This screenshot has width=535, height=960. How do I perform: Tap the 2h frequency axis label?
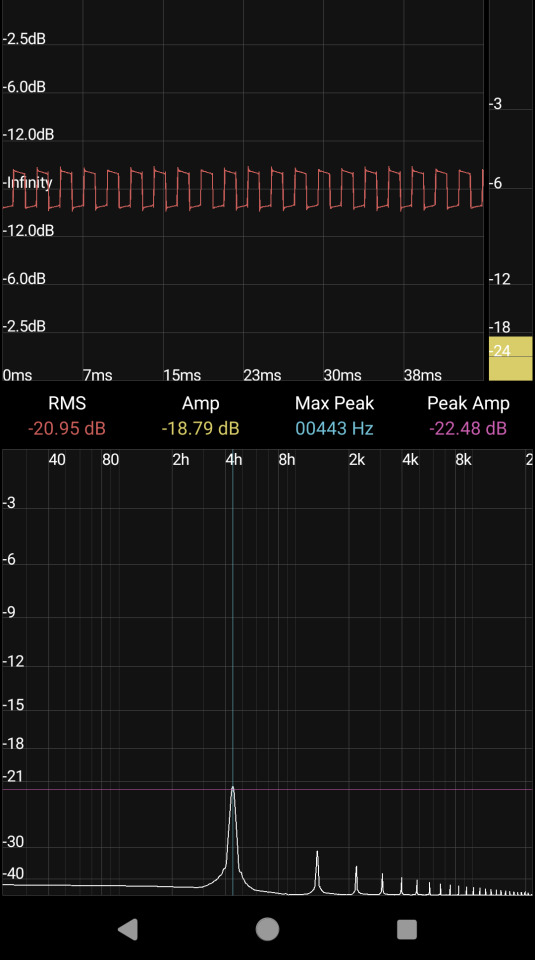click(x=181, y=459)
